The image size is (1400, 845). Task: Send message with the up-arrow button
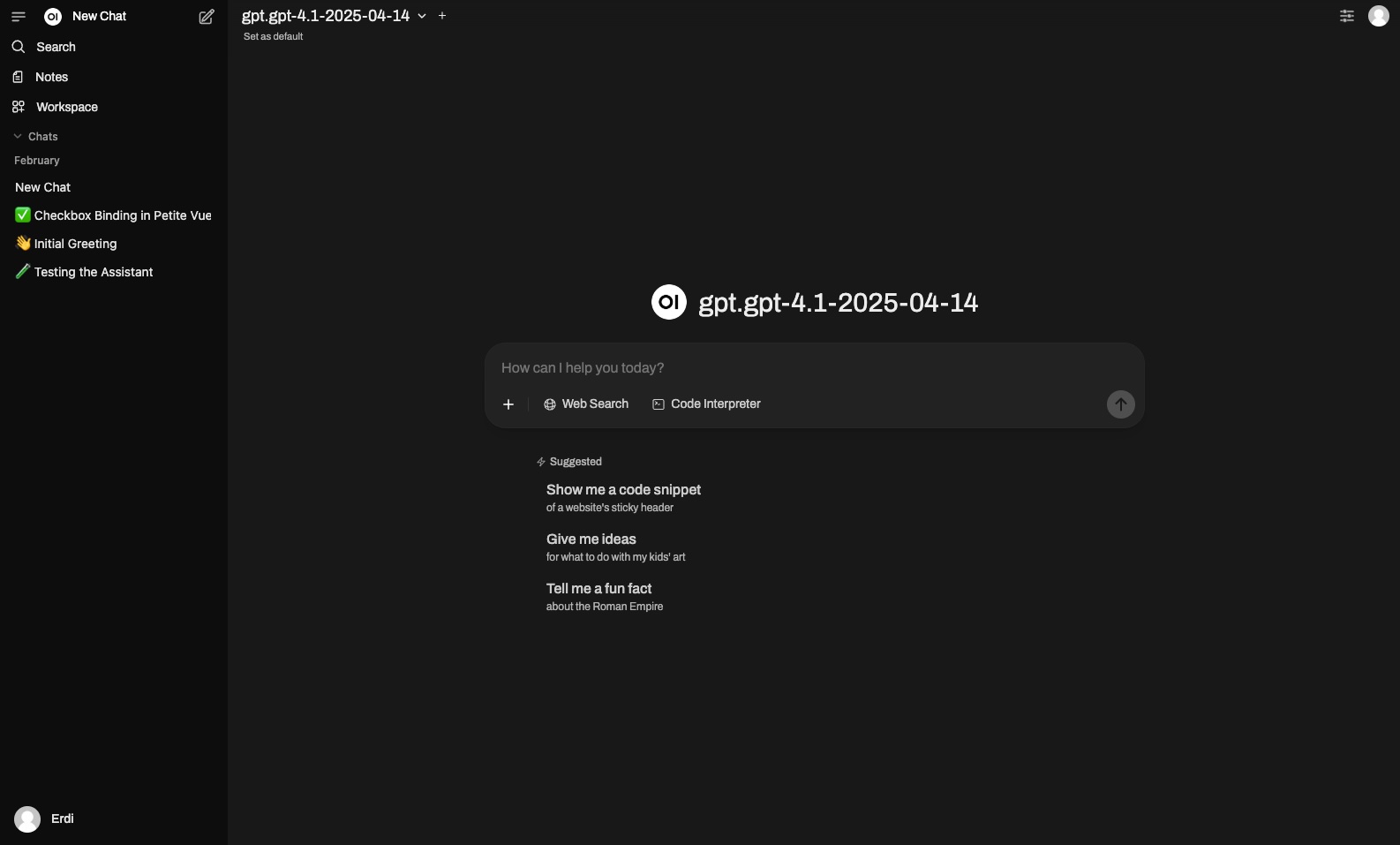click(x=1121, y=404)
